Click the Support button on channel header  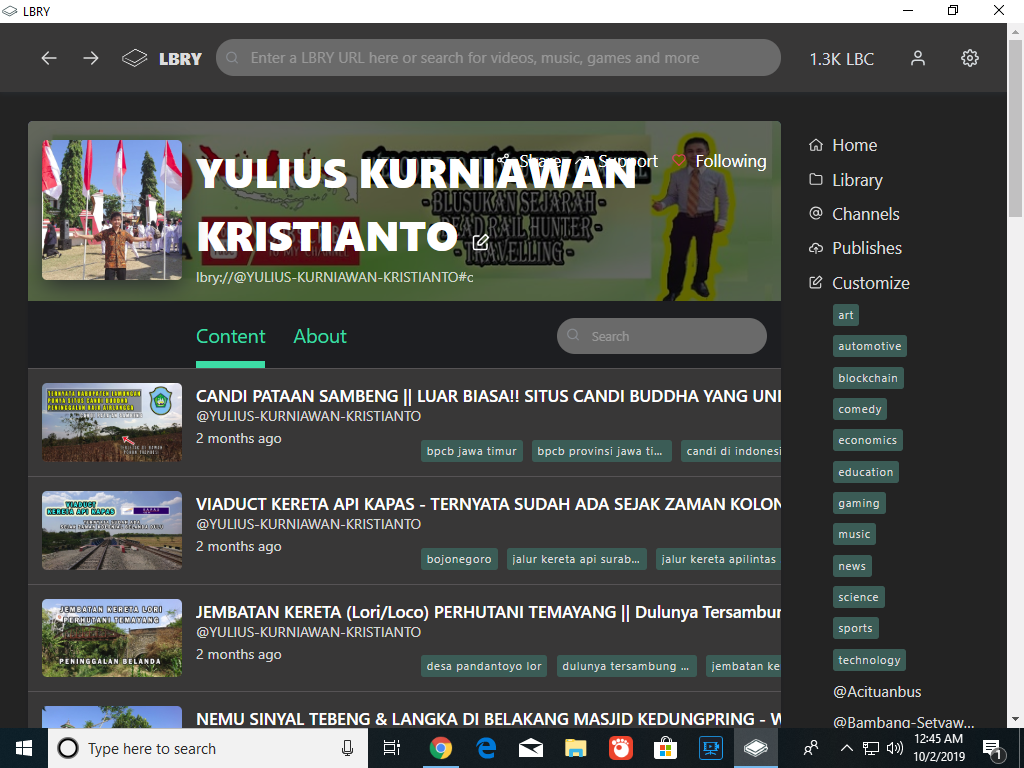618,161
